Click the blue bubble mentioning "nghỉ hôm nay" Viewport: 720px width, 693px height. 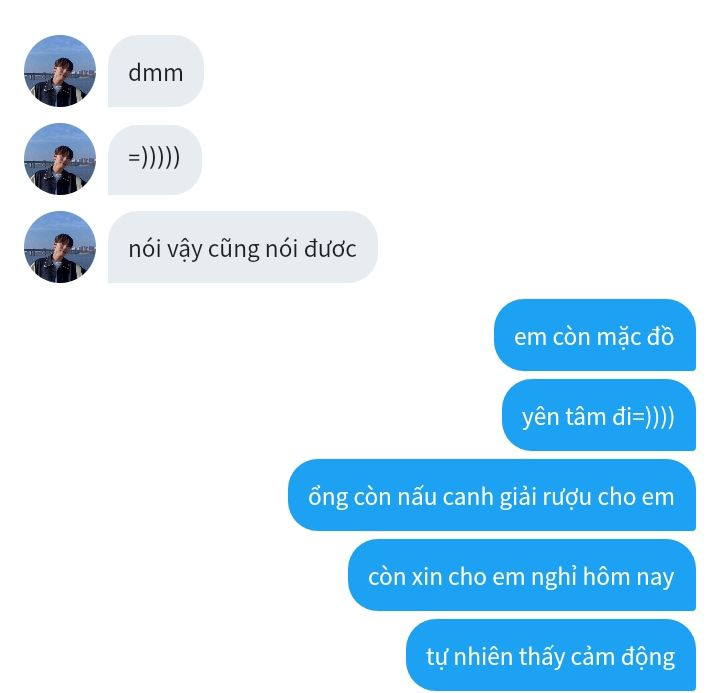tap(522, 575)
